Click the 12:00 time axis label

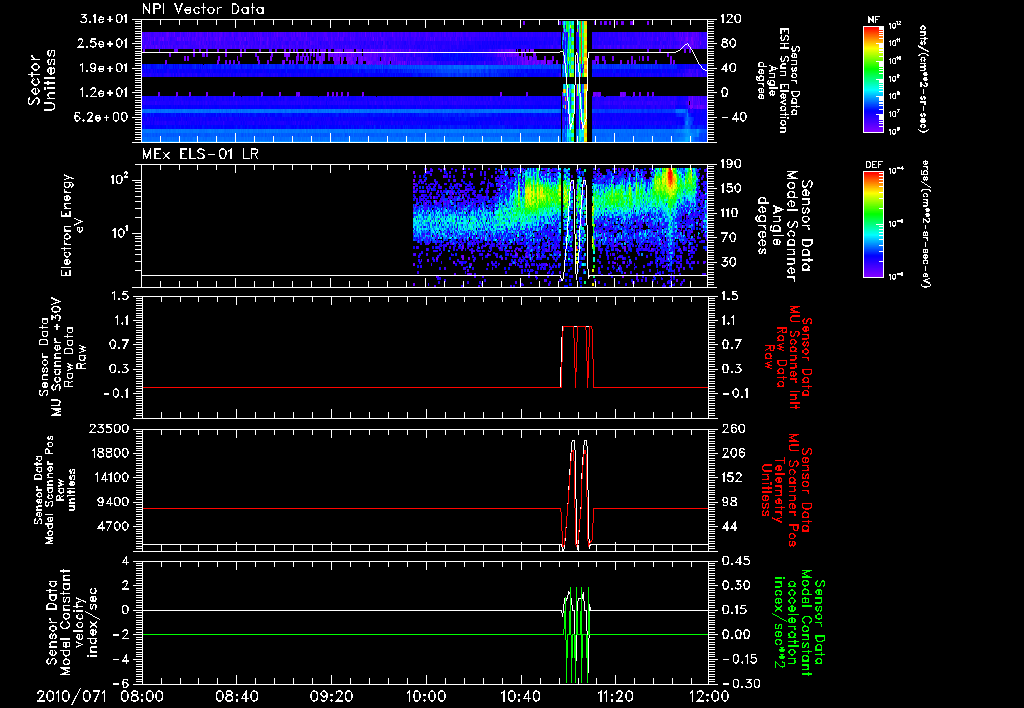(709, 694)
